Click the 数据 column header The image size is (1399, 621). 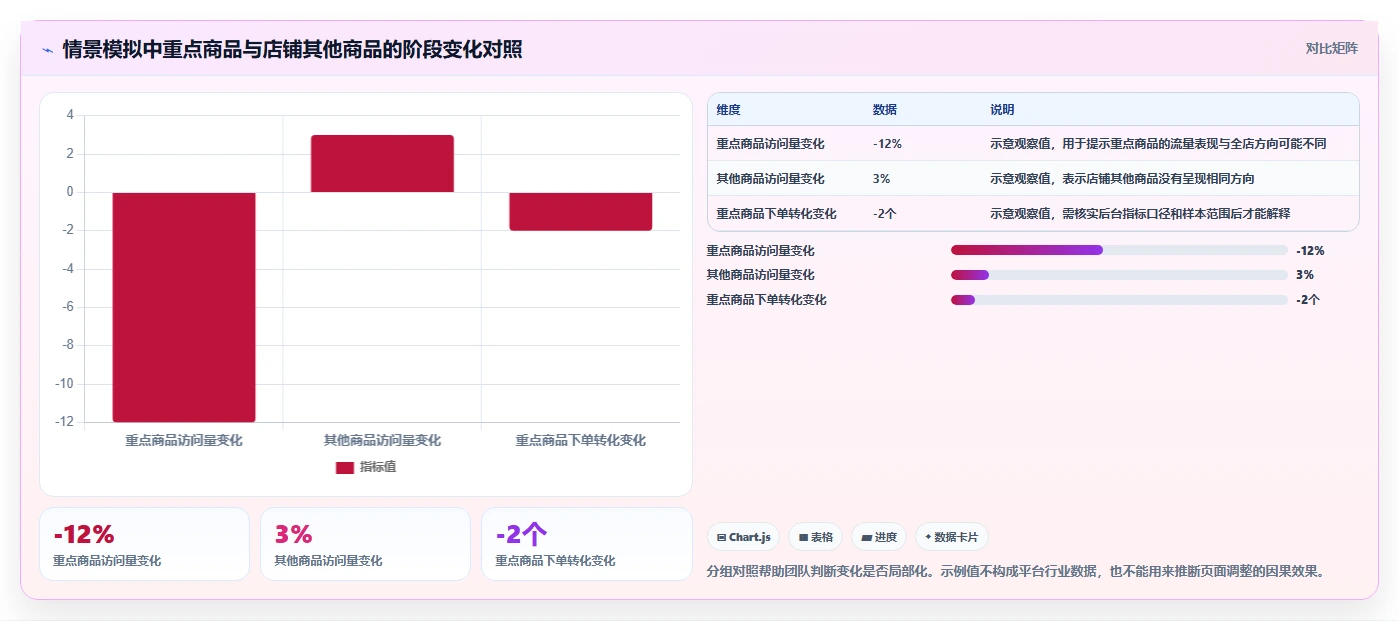click(885, 110)
